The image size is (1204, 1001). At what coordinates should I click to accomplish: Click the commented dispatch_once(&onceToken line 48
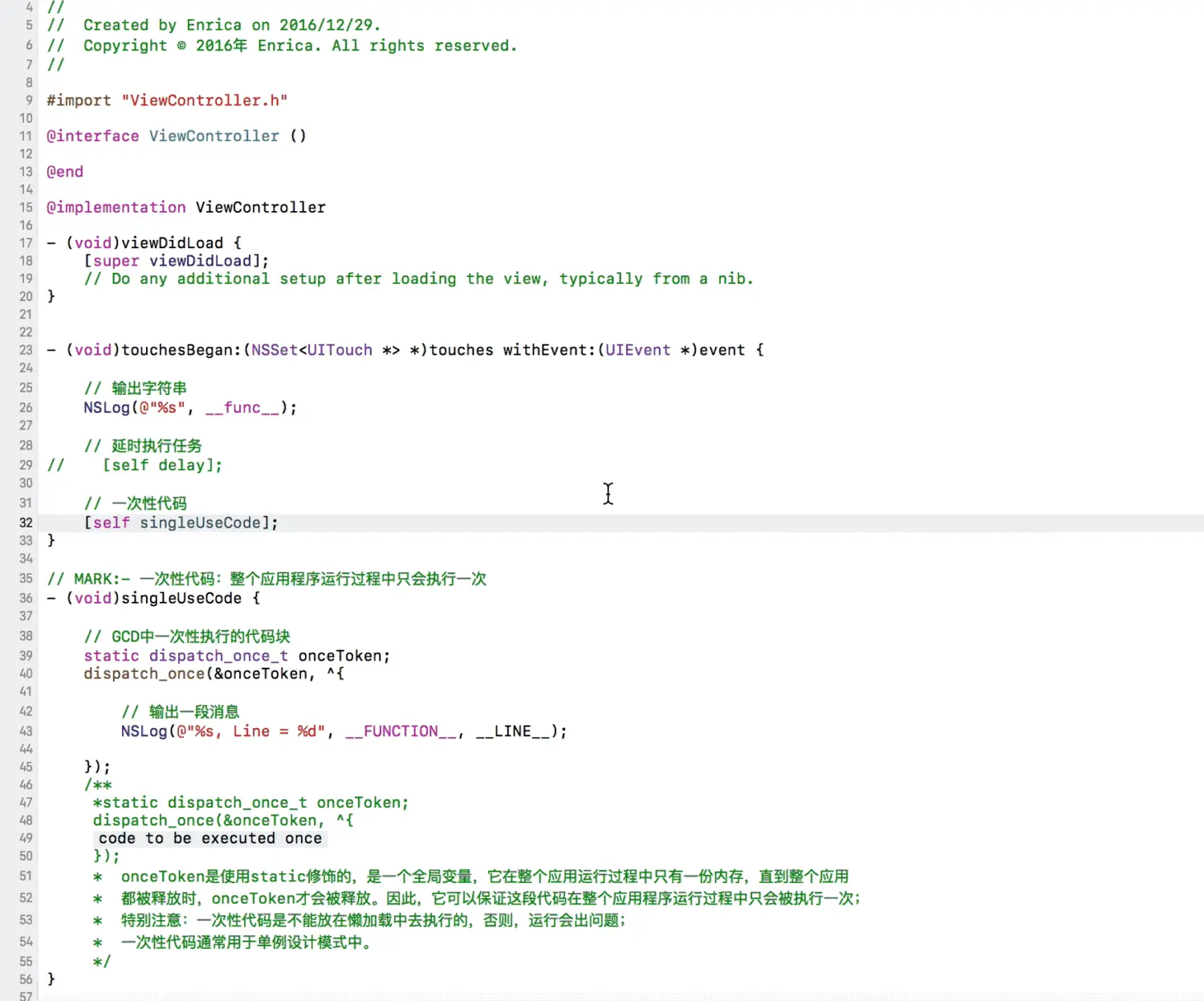(x=223, y=820)
